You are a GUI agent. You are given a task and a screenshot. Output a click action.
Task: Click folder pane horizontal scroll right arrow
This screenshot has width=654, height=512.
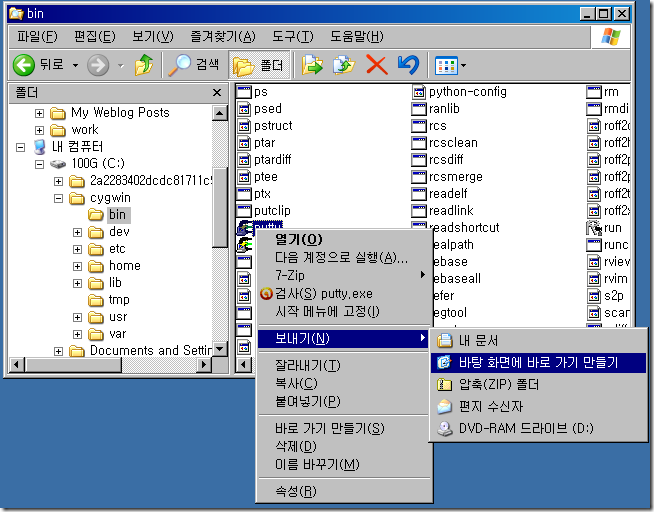pos(203,365)
